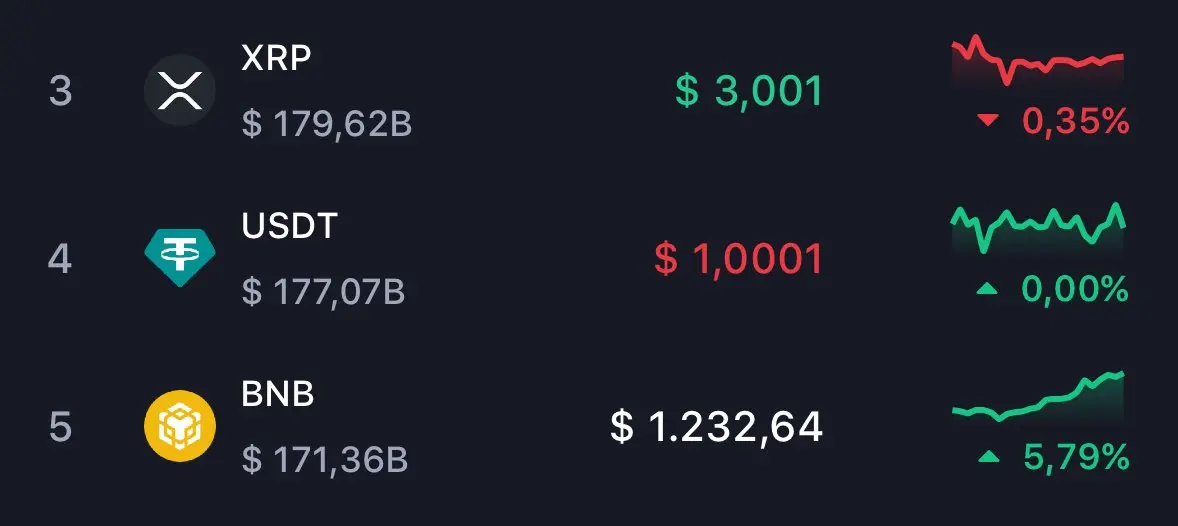1178x526 pixels.
Task: Select the XRP coin name
Action: click(x=276, y=58)
